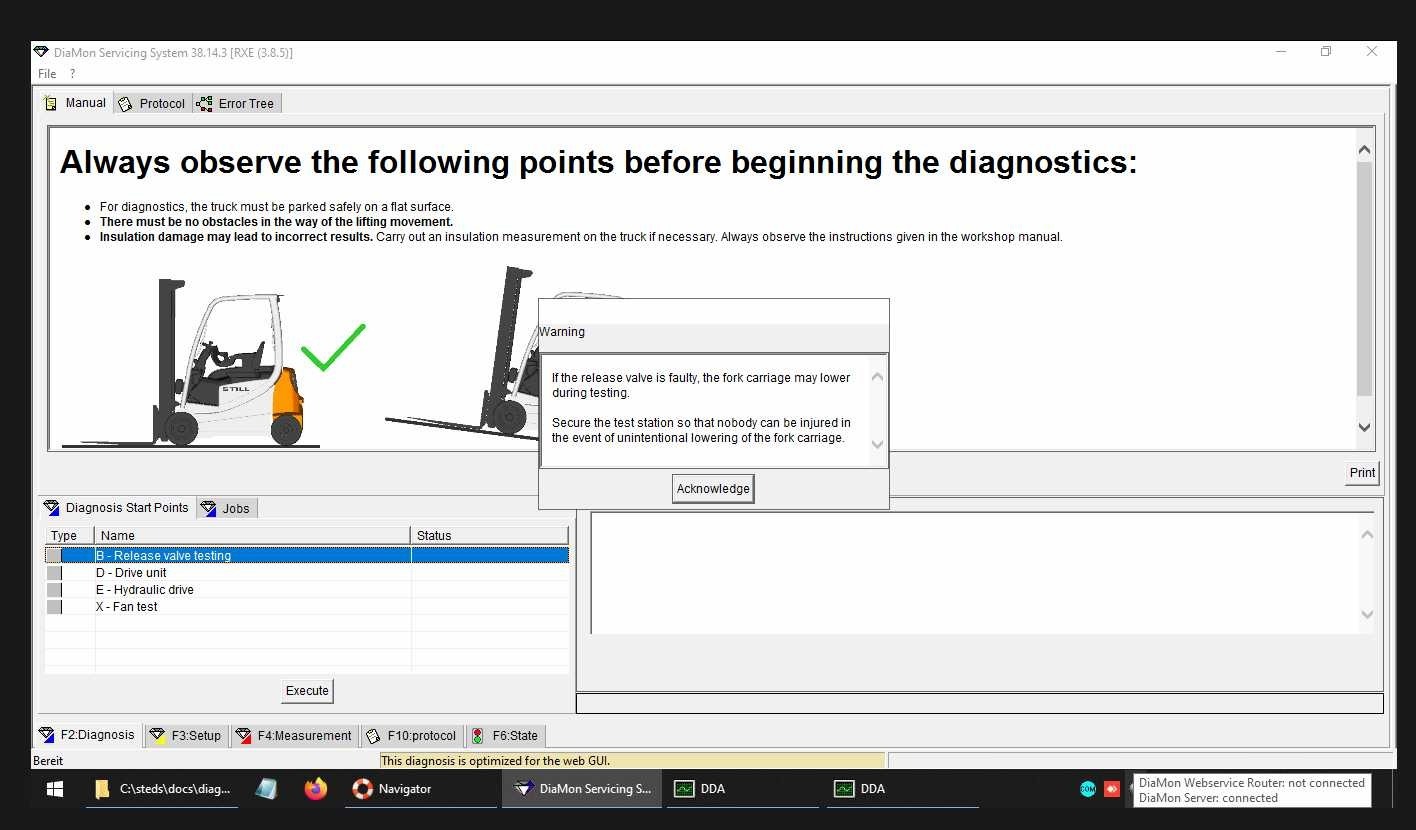Select row X - Fan test
This screenshot has width=1416, height=830.
[x=307, y=607]
